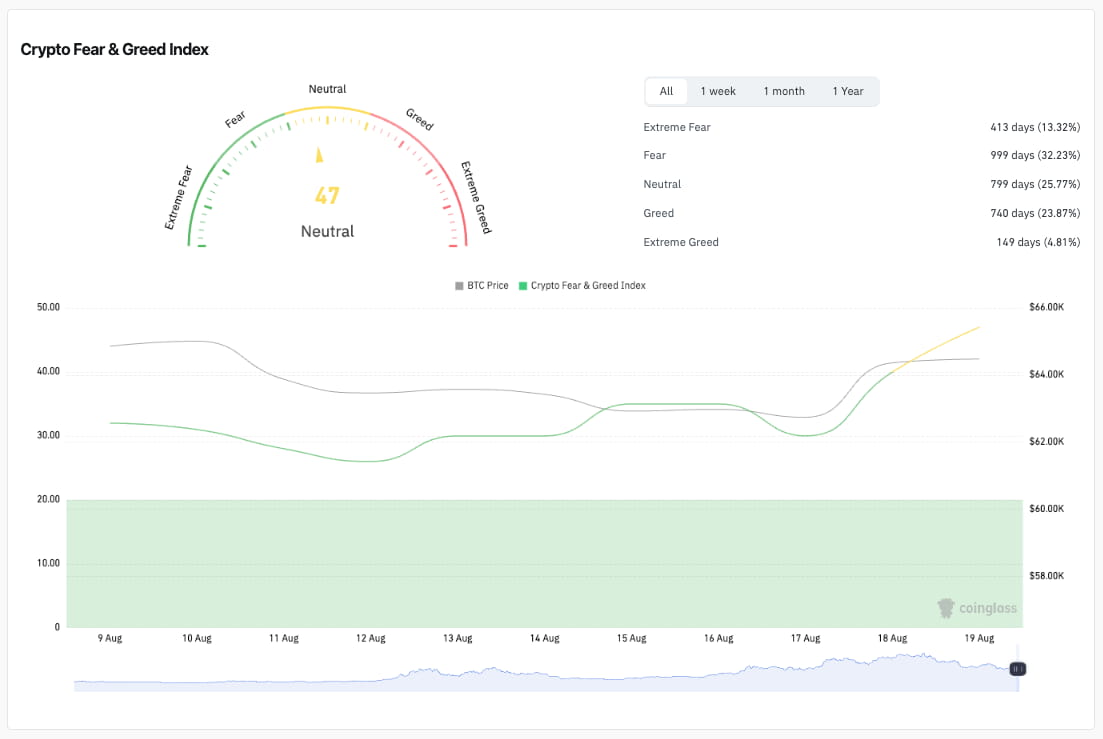Toggle Crypto Fear & Greed Index legend

582,285
